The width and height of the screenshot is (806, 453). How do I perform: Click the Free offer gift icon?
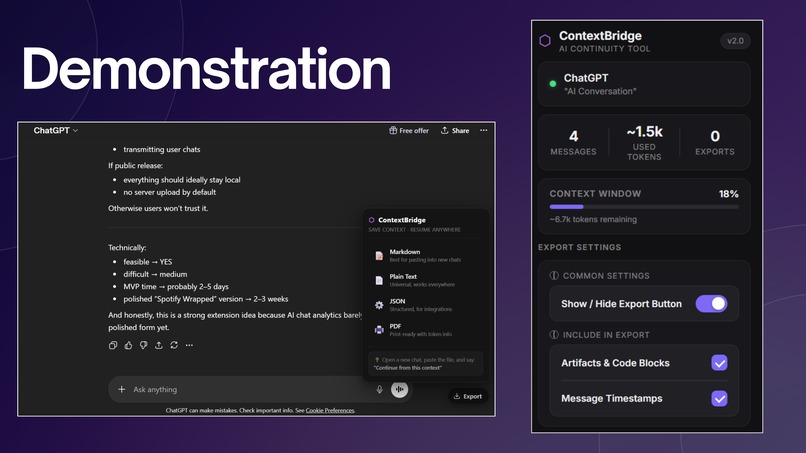393,131
